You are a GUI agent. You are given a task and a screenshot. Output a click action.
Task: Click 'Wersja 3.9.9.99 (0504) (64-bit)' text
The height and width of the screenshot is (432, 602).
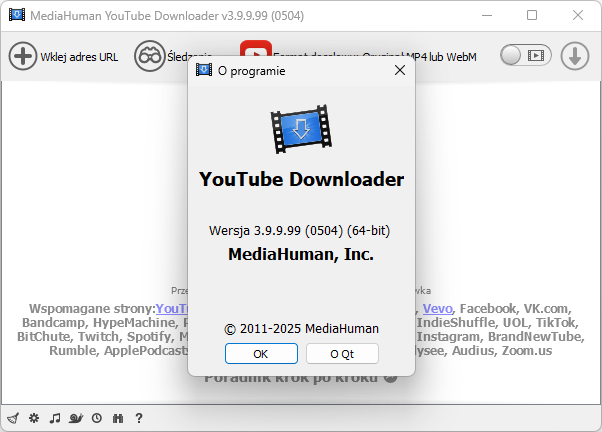(x=299, y=230)
